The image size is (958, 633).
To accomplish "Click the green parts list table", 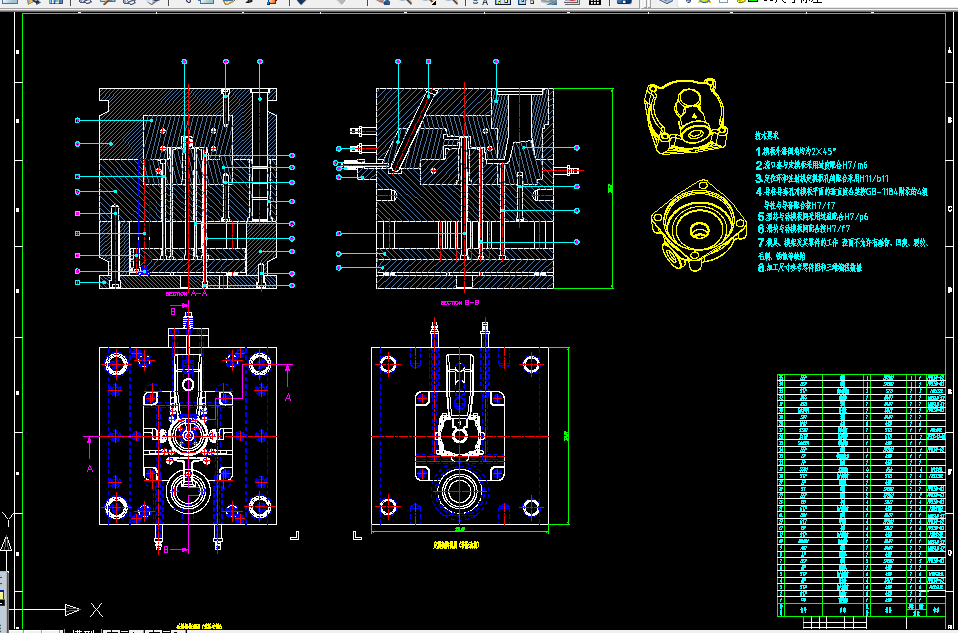I will pos(861,496).
